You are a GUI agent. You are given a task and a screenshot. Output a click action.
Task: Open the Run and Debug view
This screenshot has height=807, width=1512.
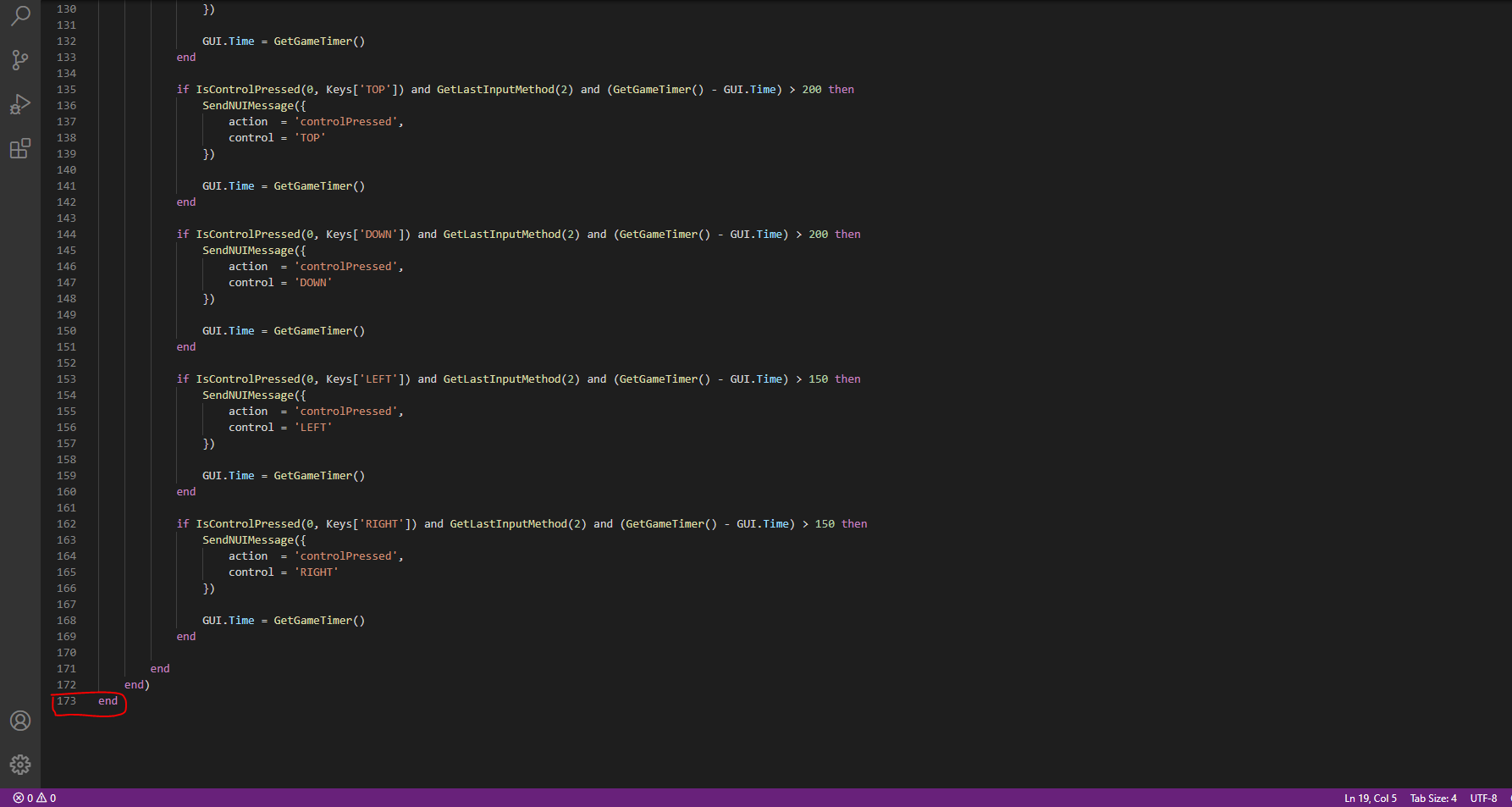(20, 104)
